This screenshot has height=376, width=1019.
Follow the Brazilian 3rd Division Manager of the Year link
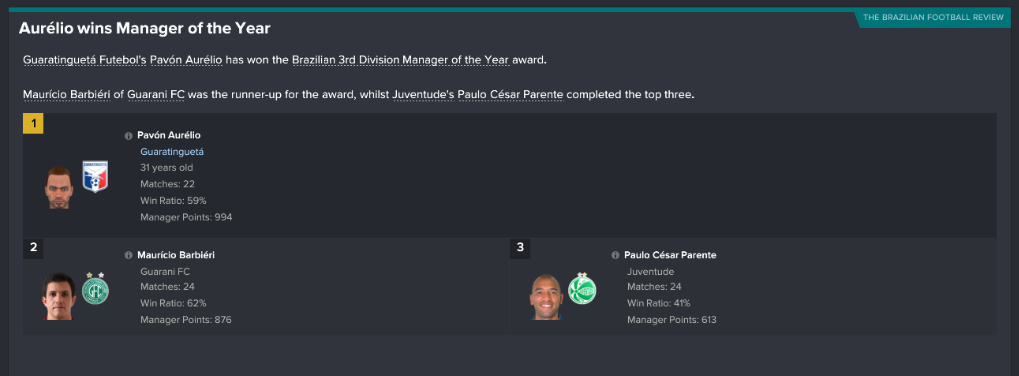(x=401, y=60)
